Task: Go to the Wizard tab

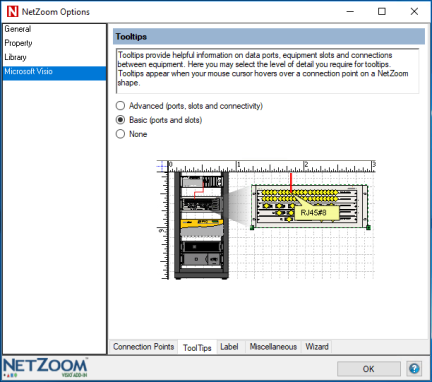Action: click(317, 347)
